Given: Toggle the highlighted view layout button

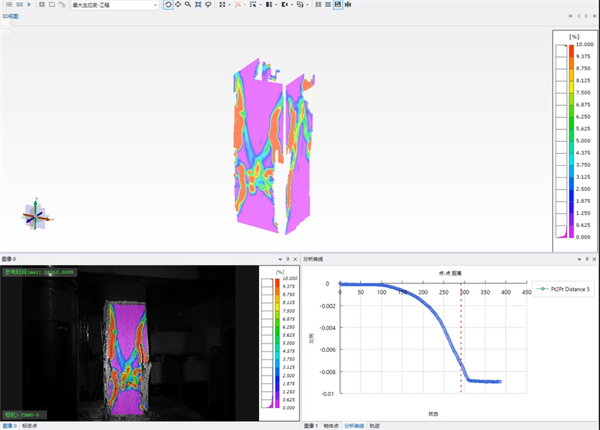Looking at the screenshot, I should tap(337, 5).
